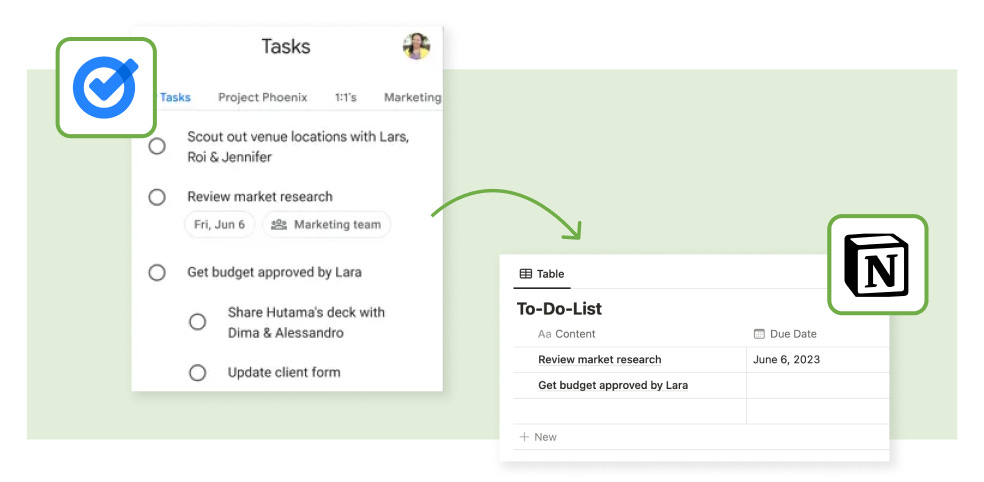Screen dimensions: 984x482
Task: Open the Project Phoenix tab
Action: [x=263, y=97]
